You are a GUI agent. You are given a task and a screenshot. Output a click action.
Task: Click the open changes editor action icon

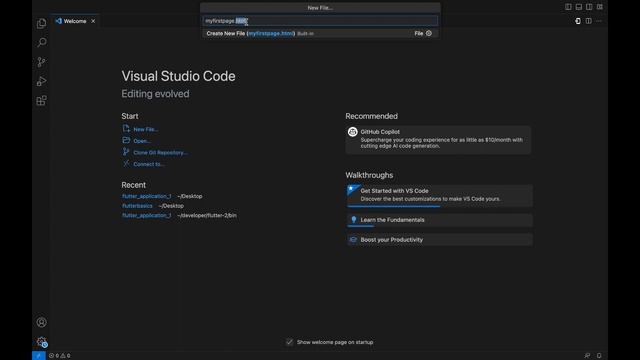tap(578, 21)
